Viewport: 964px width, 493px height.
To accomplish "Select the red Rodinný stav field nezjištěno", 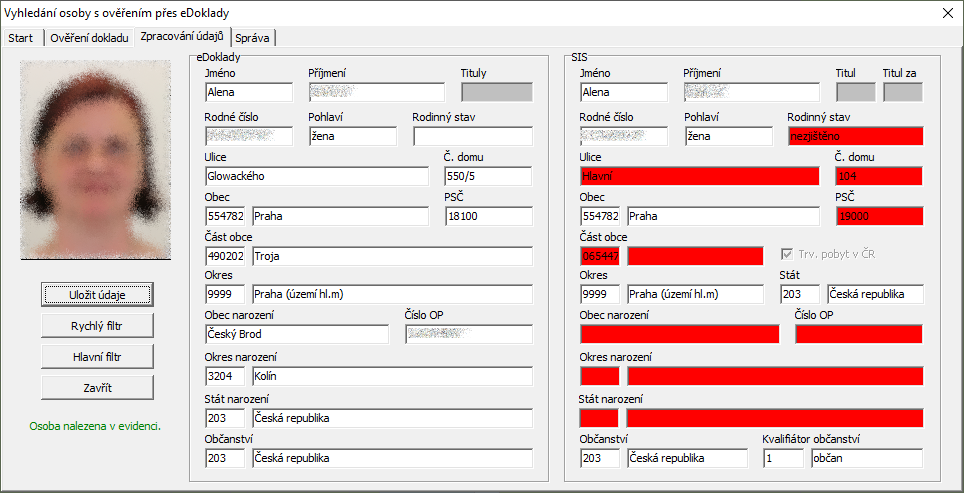I will [x=855, y=136].
